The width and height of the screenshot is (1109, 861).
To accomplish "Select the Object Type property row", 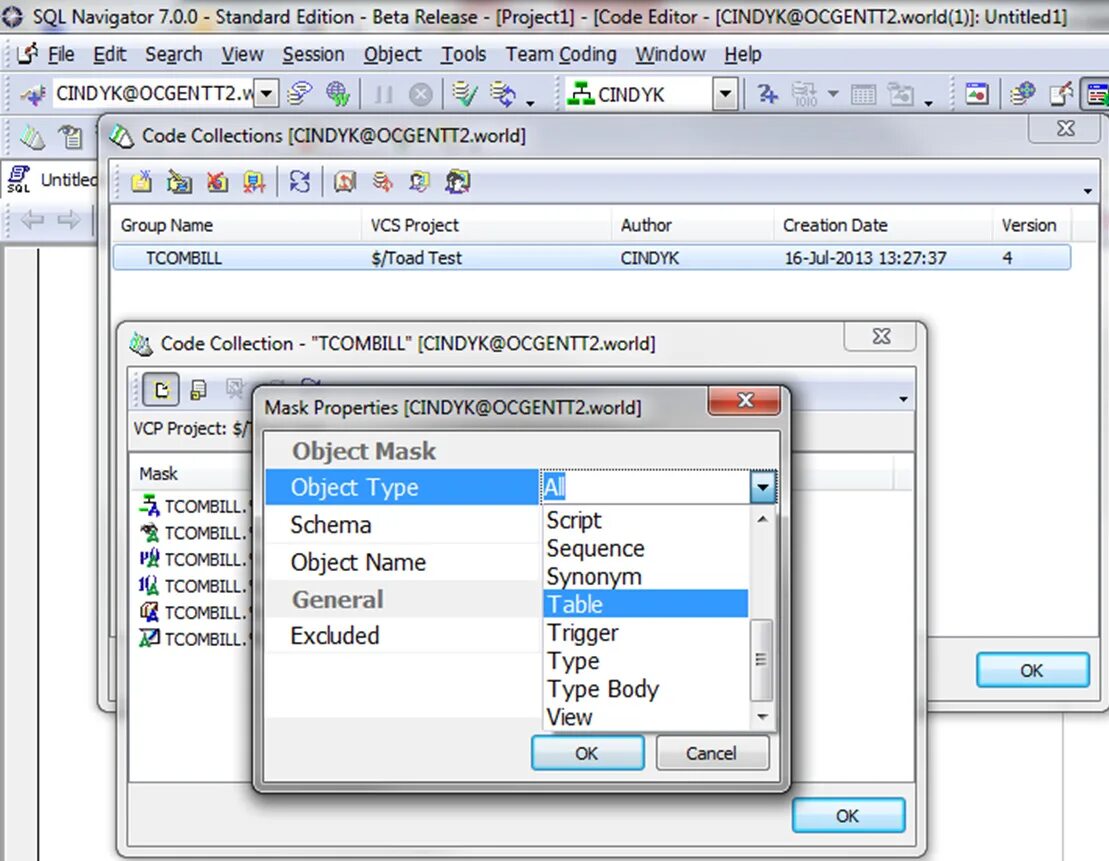I will coord(402,487).
